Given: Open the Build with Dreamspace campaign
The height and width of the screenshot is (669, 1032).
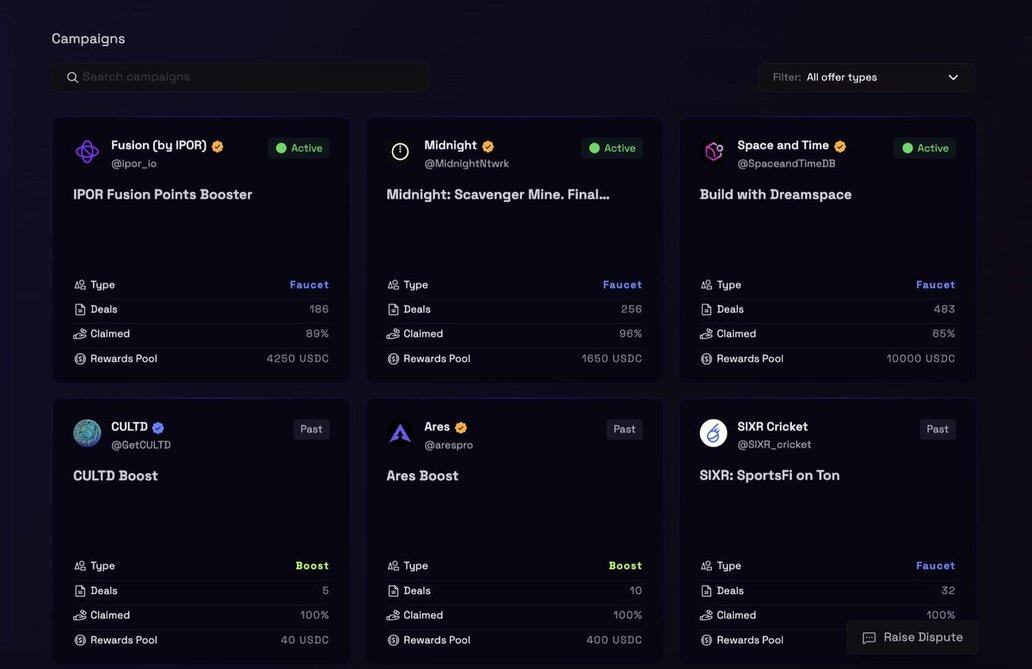Looking at the screenshot, I should point(776,195).
